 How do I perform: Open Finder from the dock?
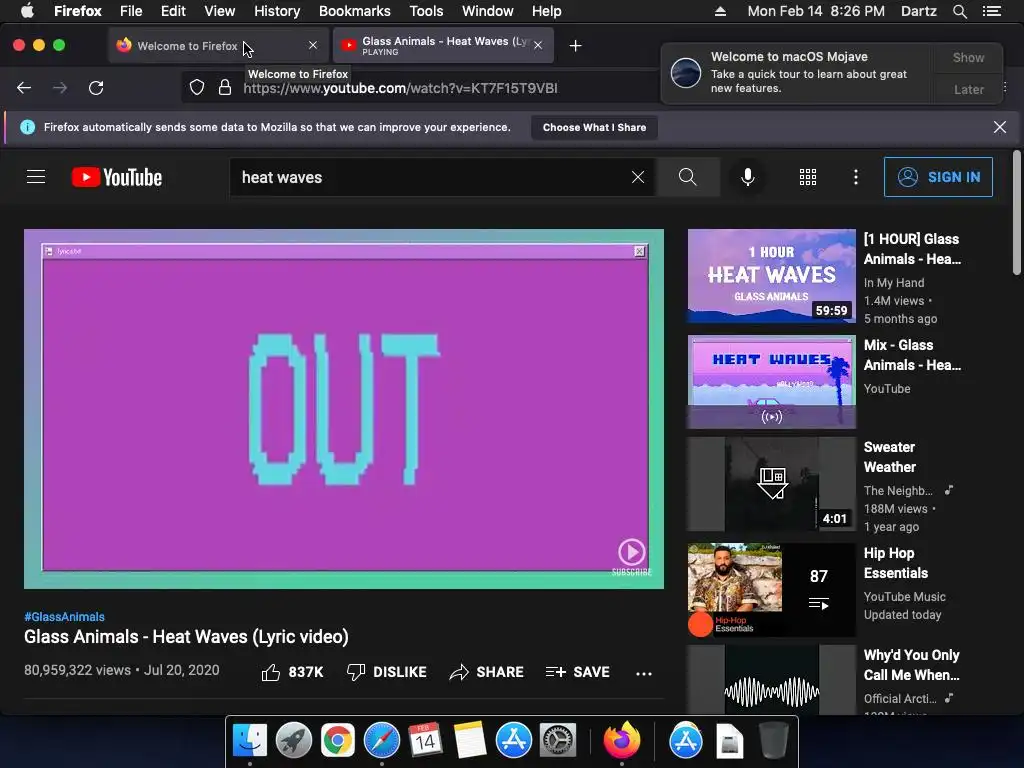click(x=250, y=741)
